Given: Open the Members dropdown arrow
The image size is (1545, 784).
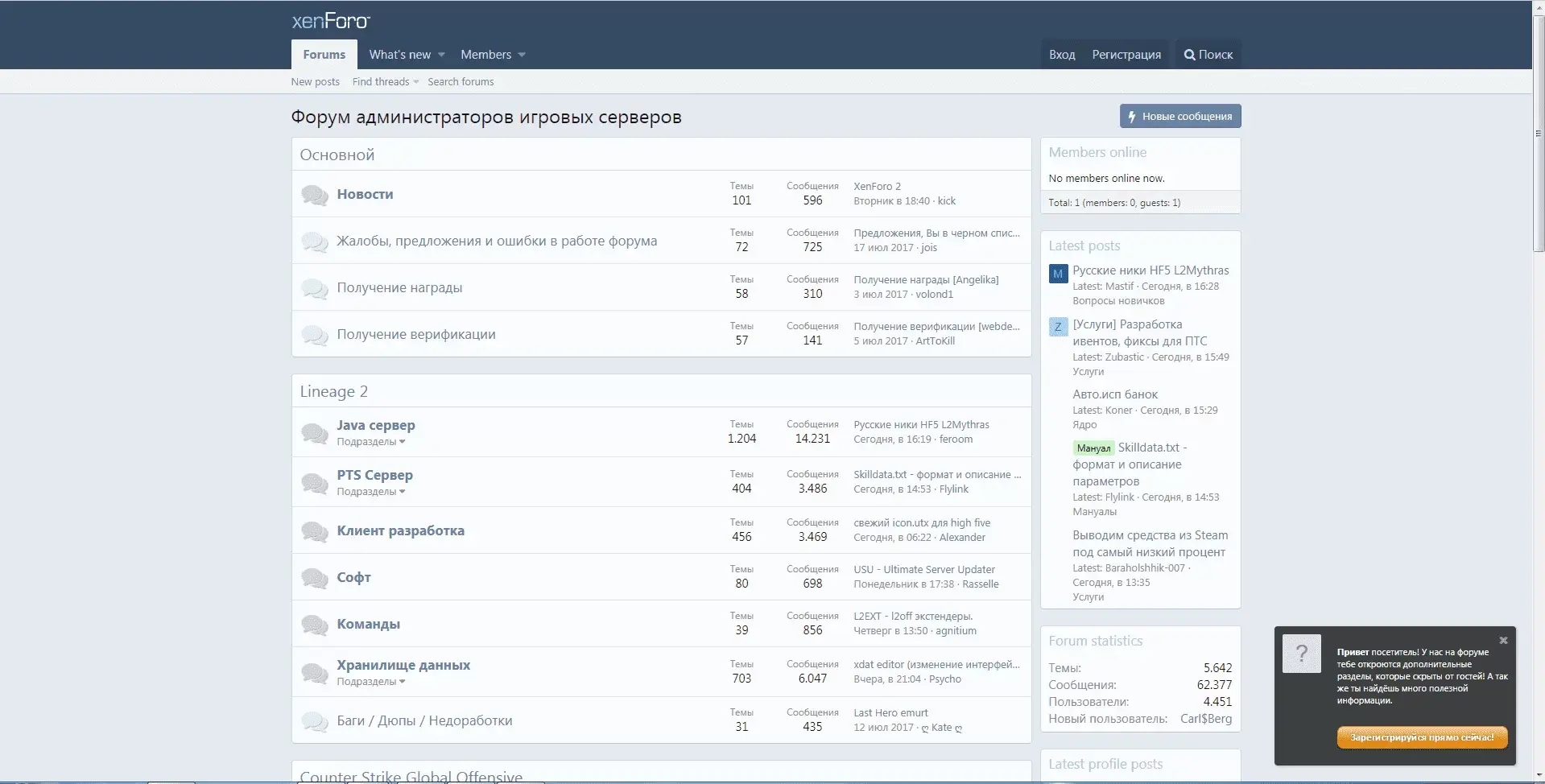Looking at the screenshot, I should click(x=522, y=55).
